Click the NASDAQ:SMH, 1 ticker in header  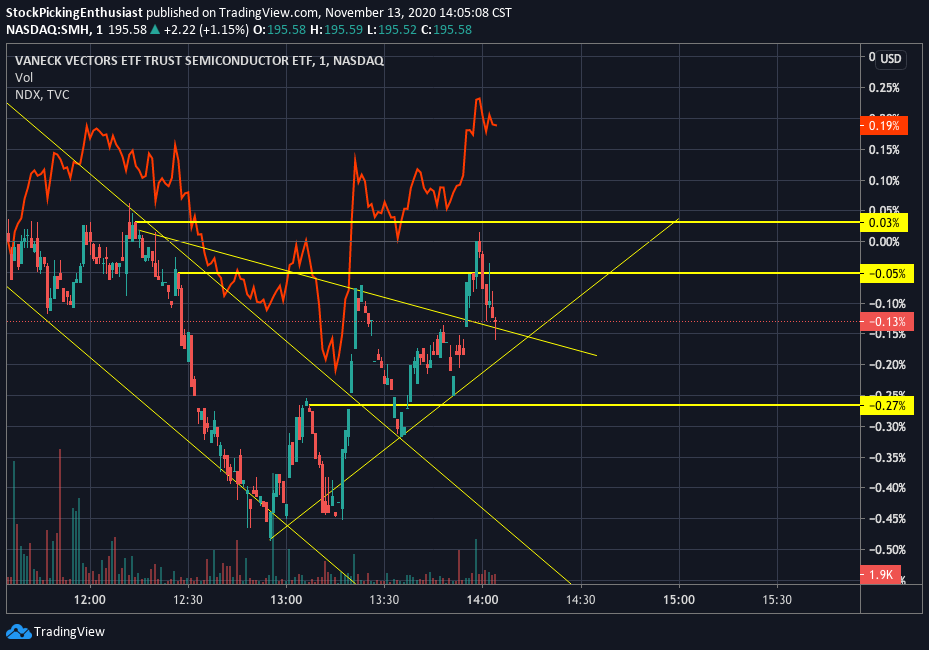coord(55,30)
